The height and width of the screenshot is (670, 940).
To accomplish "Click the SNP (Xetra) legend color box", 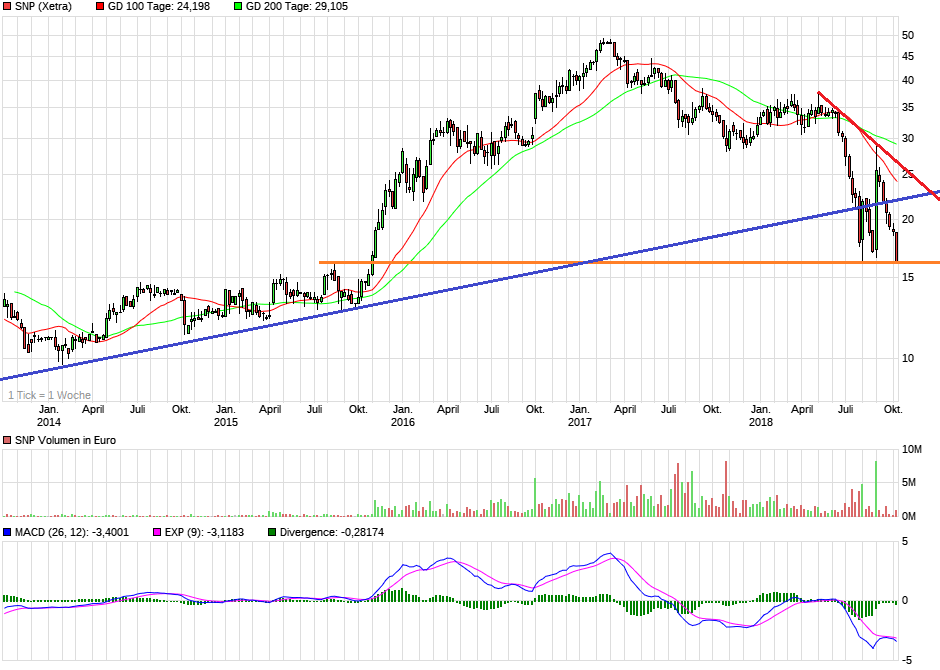I will pyautogui.click(x=7, y=7).
